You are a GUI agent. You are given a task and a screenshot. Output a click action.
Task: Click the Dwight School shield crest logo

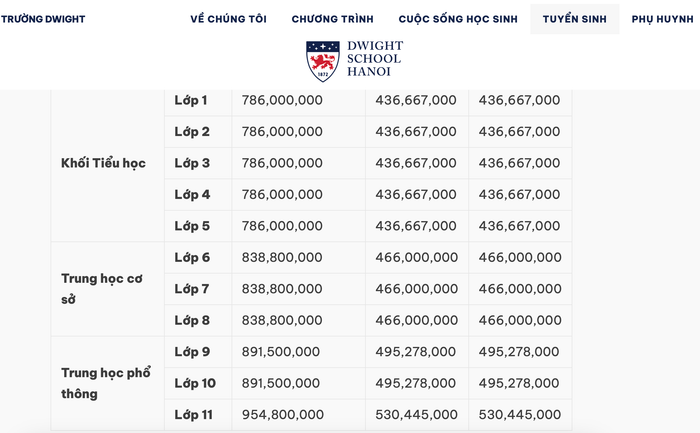point(323,61)
